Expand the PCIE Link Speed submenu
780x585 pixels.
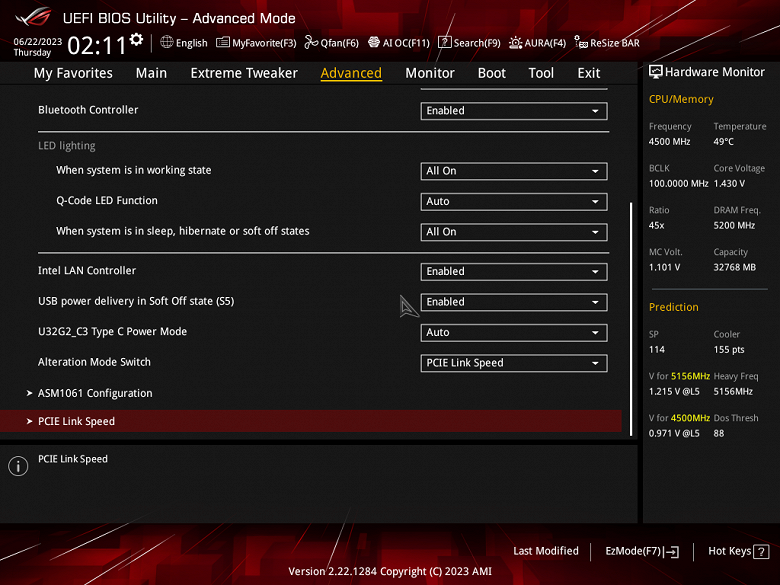311,421
